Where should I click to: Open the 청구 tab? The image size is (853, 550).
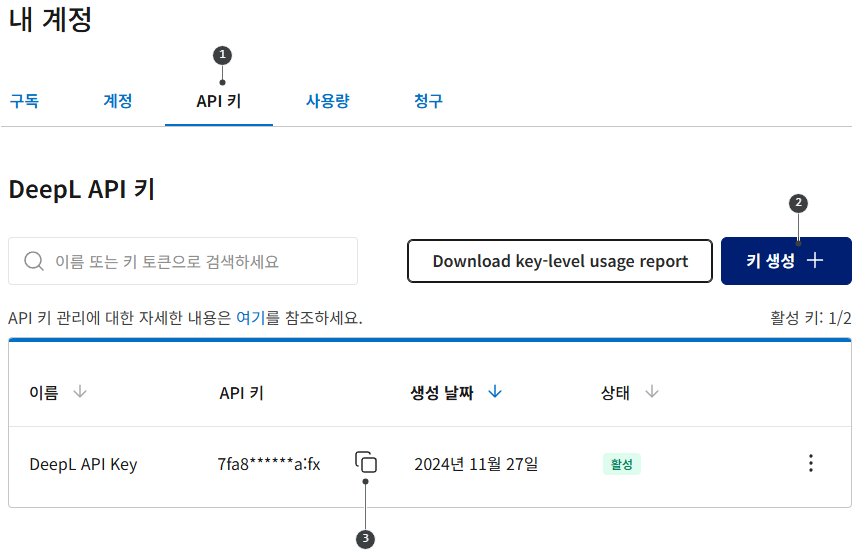coord(428,101)
